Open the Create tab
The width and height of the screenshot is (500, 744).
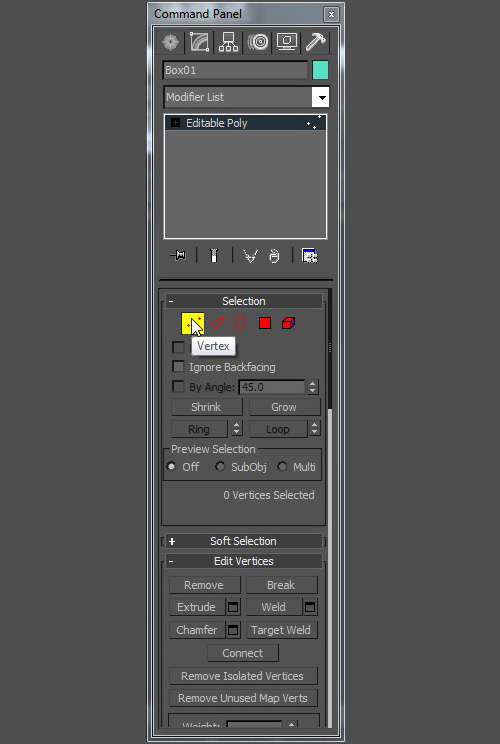171,42
